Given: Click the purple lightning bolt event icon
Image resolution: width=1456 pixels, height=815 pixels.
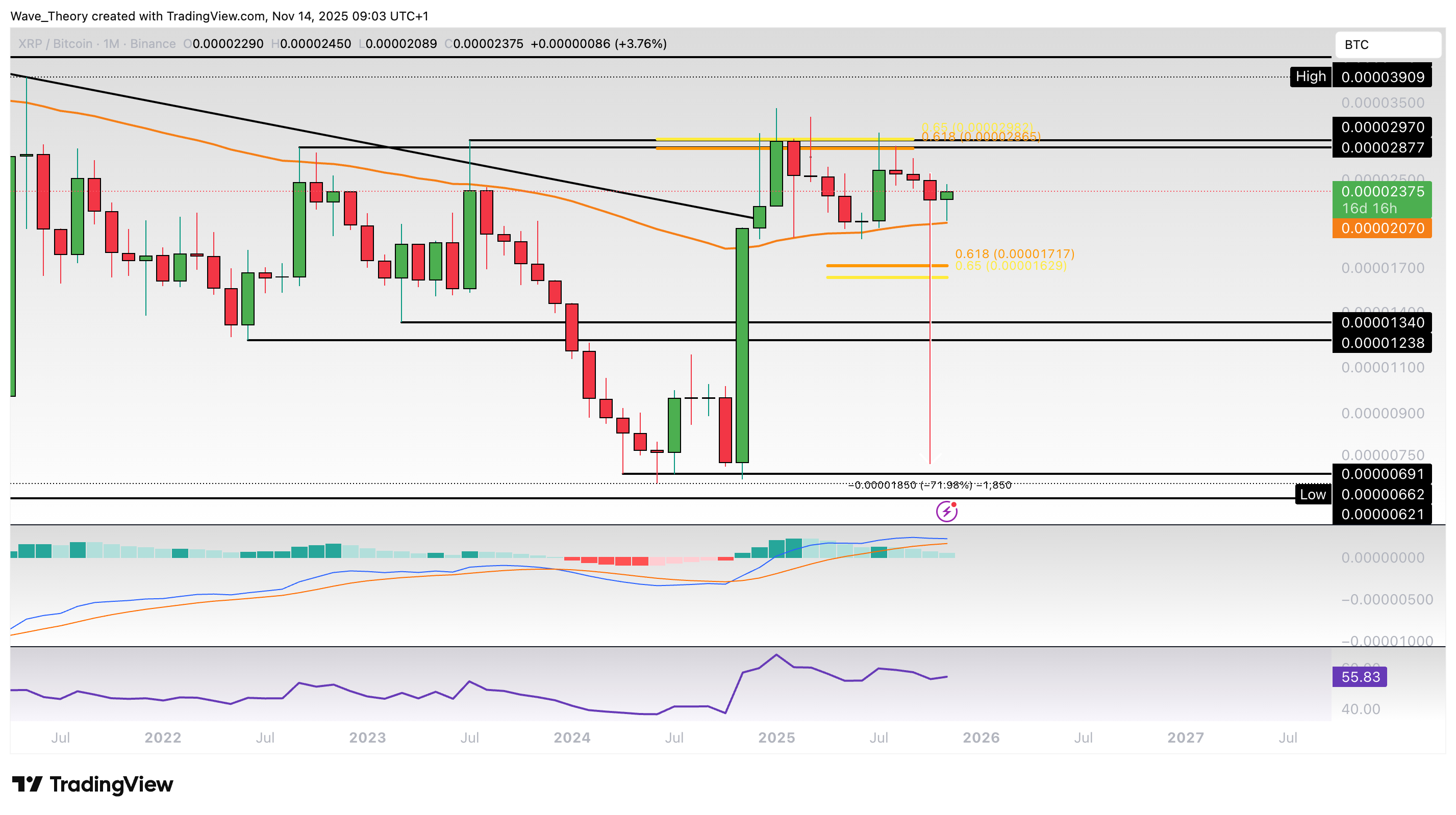Looking at the screenshot, I should (946, 512).
